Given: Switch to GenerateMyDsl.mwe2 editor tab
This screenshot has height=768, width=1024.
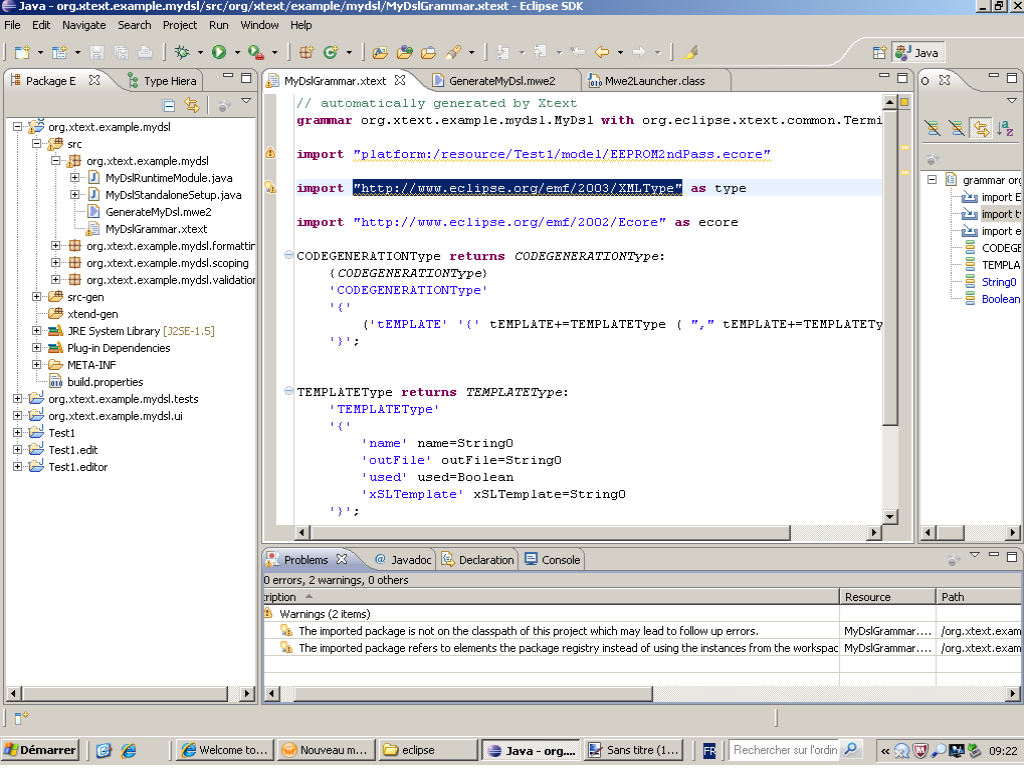Looking at the screenshot, I should 501,81.
